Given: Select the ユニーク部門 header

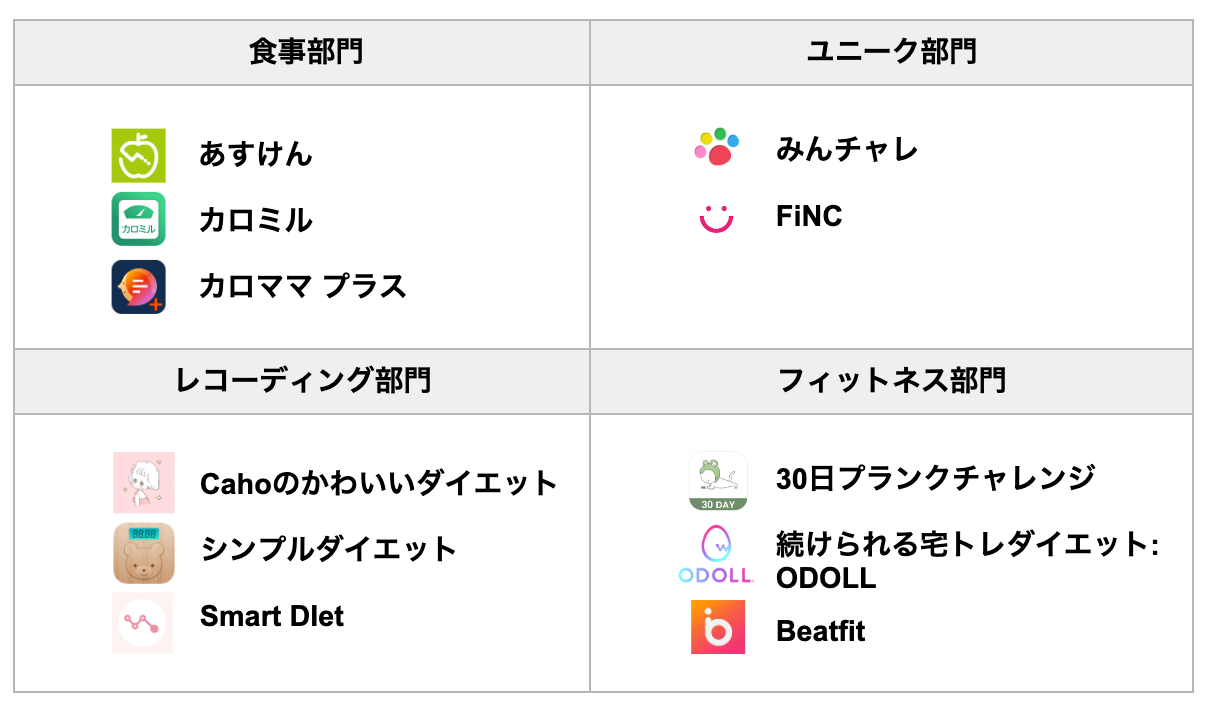Looking at the screenshot, I should click(891, 52).
